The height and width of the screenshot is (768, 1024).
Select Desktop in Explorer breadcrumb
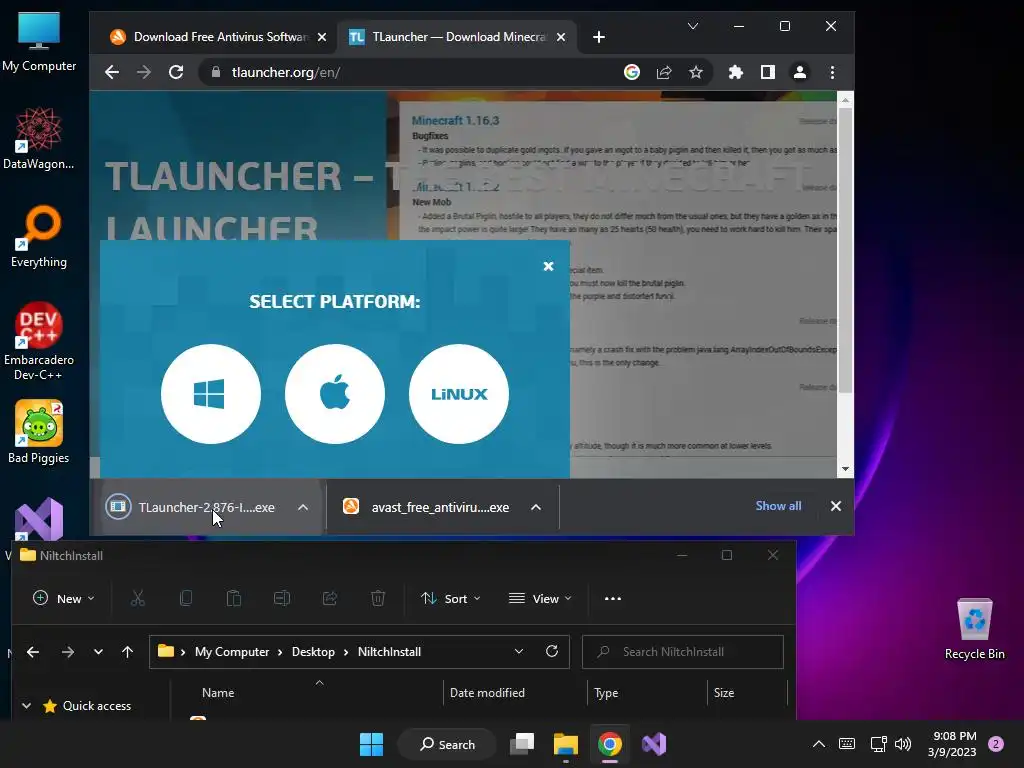click(313, 652)
